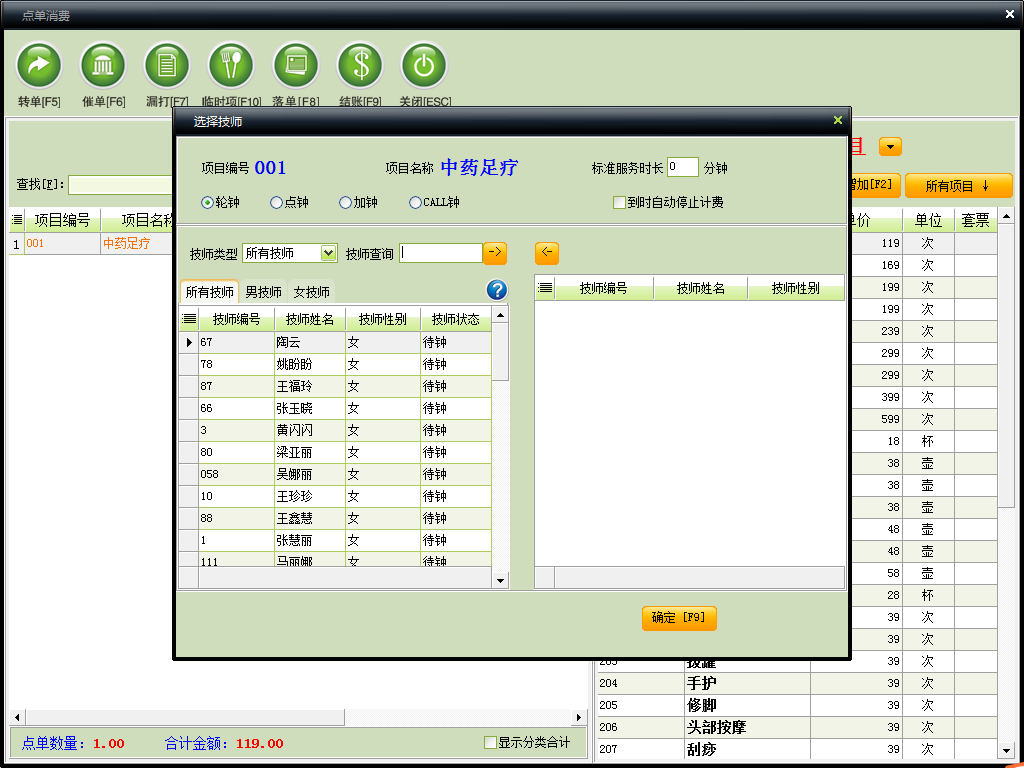Click the 技师状态 column header
Viewport: 1024px width, 768px height.
point(456,319)
